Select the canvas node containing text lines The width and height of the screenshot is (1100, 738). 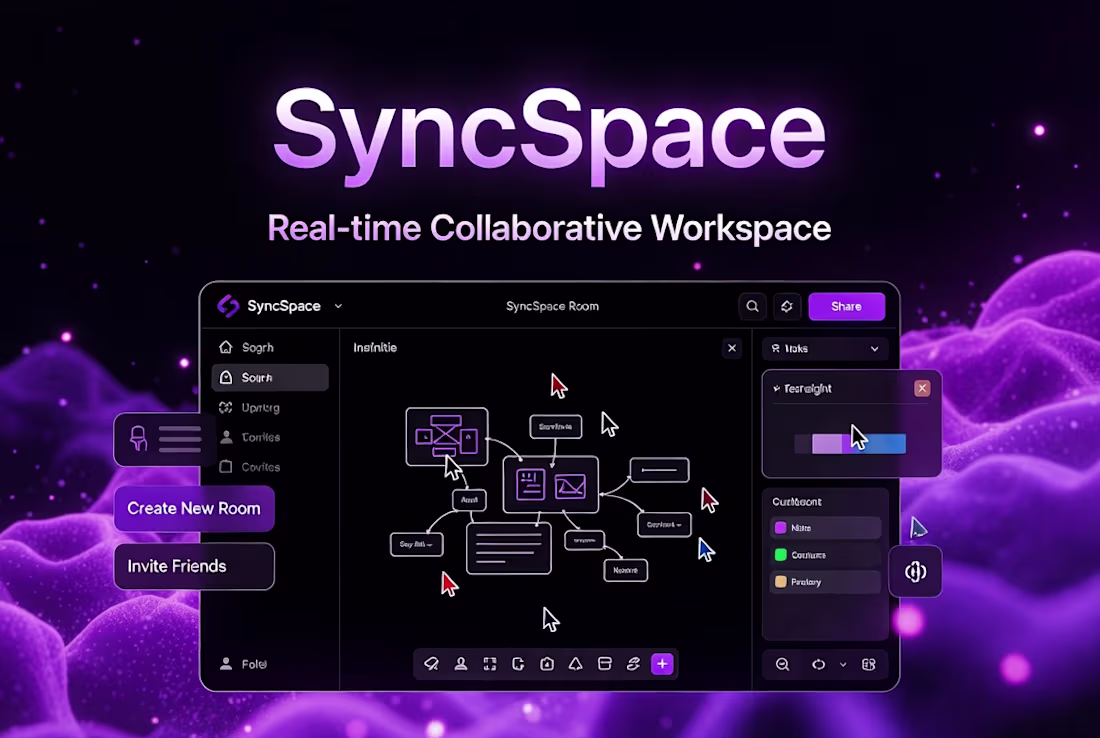[509, 549]
